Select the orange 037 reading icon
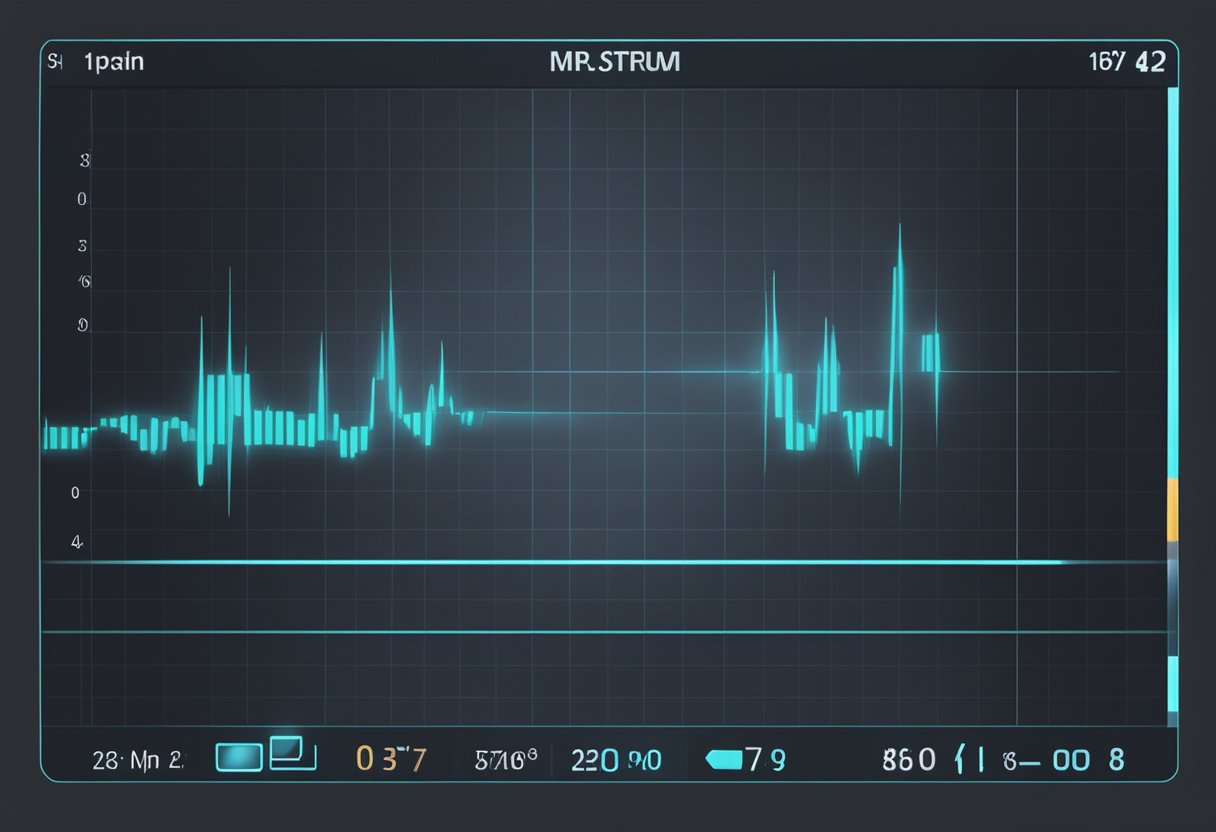Screen dimensions: 1216x832 393,759
